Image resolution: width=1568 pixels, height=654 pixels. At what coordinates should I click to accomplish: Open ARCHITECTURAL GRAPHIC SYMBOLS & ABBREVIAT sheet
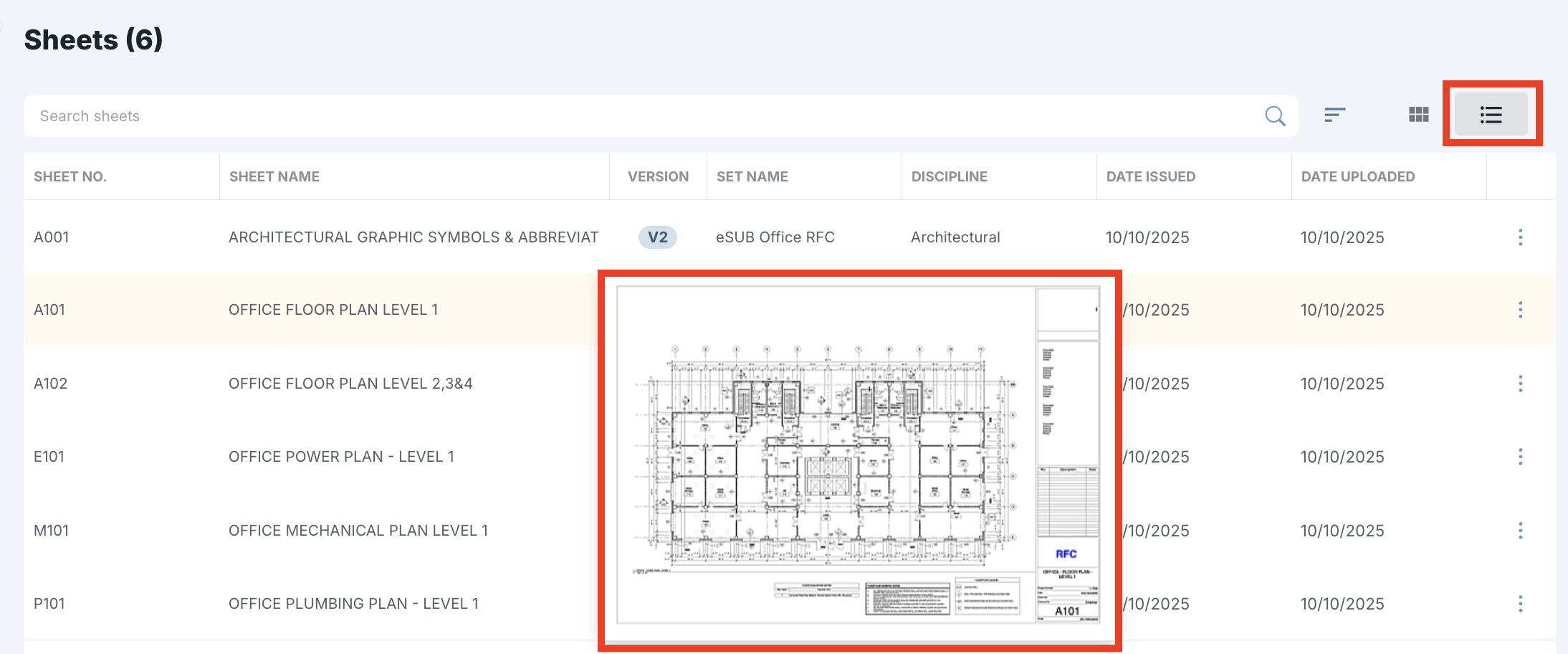[x=413, y=237]
